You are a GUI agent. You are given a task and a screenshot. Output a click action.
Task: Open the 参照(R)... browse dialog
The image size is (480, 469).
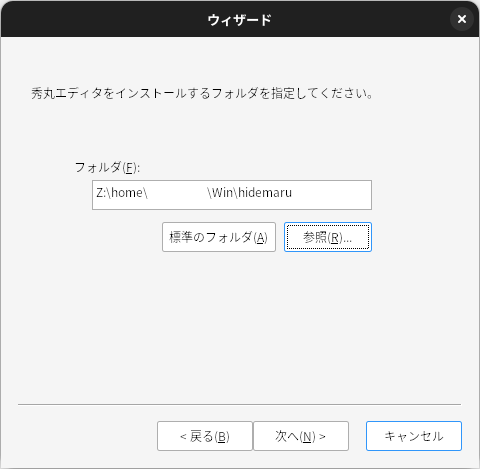click(x=328, y=237)
